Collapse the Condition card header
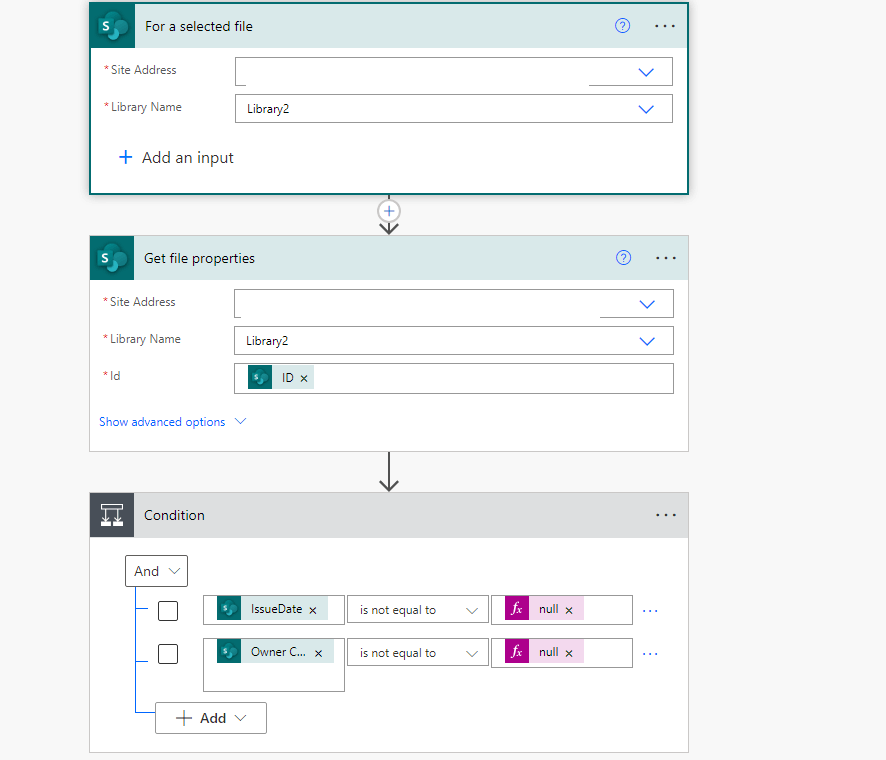The height and width of the screenshot is (760, 886). click(389, 515)
